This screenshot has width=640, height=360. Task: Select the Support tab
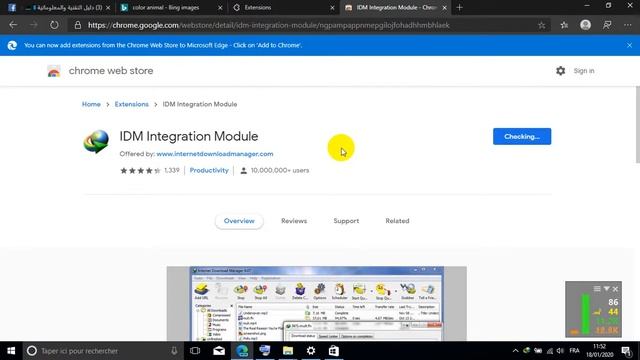[346, 221]
